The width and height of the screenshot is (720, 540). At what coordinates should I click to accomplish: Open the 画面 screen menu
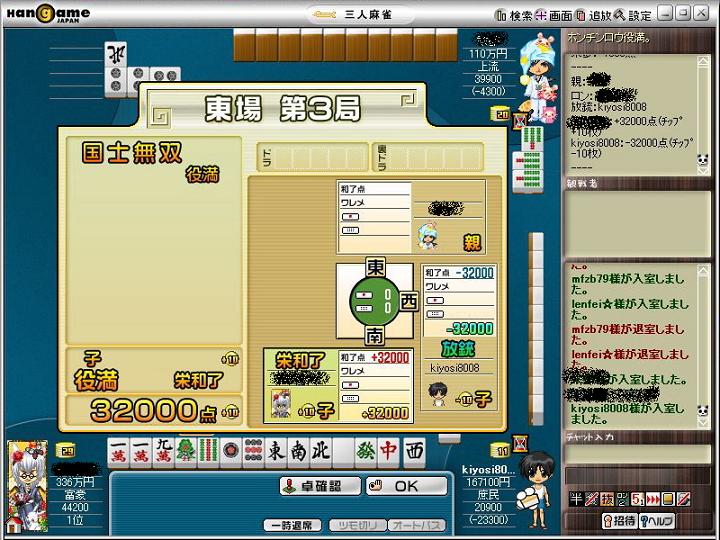pyautogui.click(x=554, y=15)
